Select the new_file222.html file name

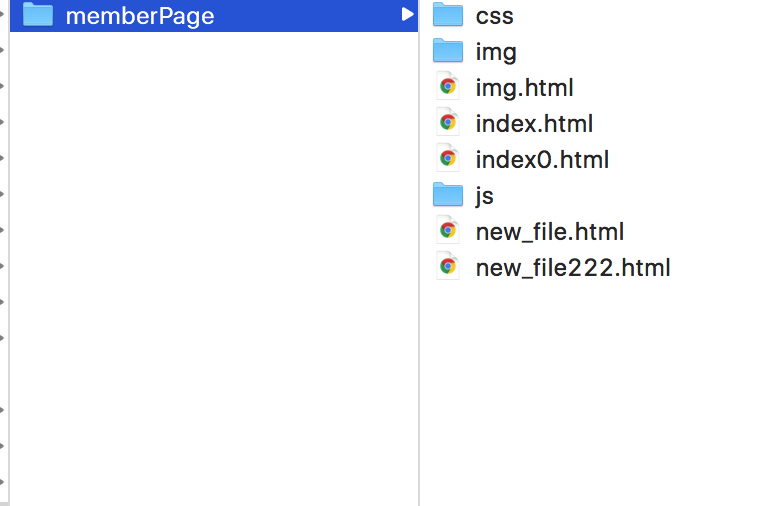click(x=573, y=268)
